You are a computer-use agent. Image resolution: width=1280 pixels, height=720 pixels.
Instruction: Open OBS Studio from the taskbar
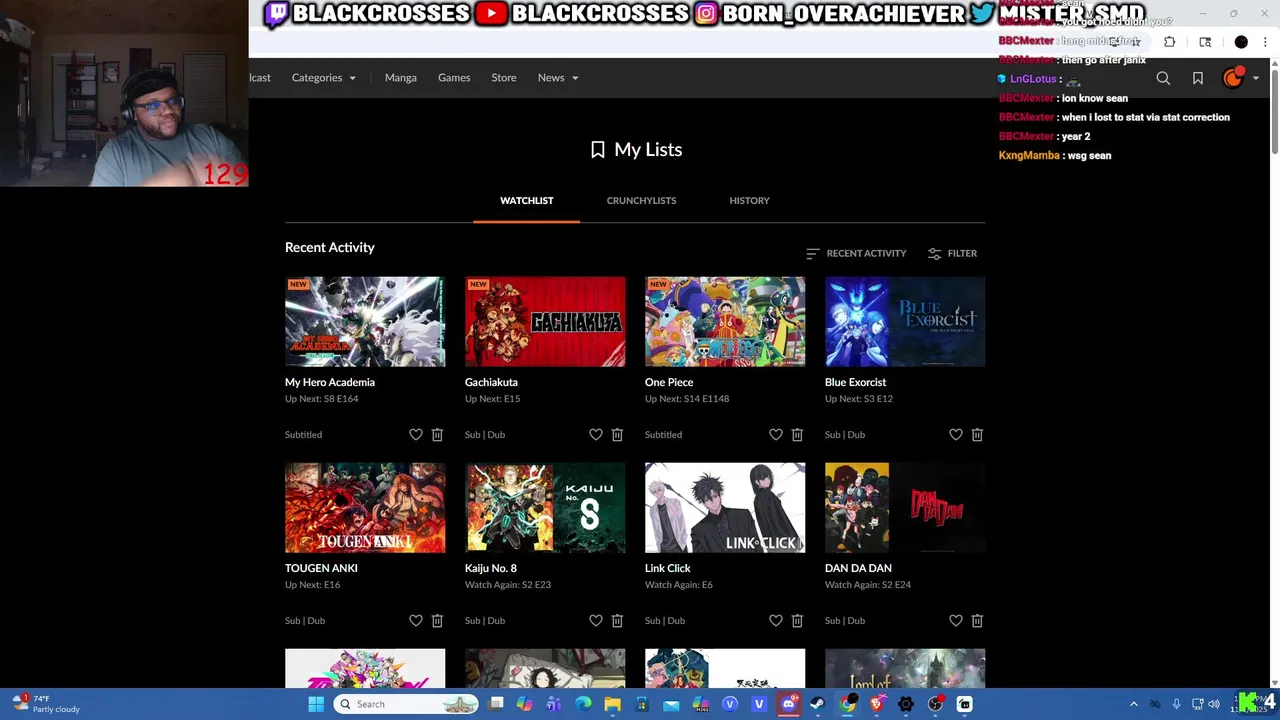(x=935, y=704)
